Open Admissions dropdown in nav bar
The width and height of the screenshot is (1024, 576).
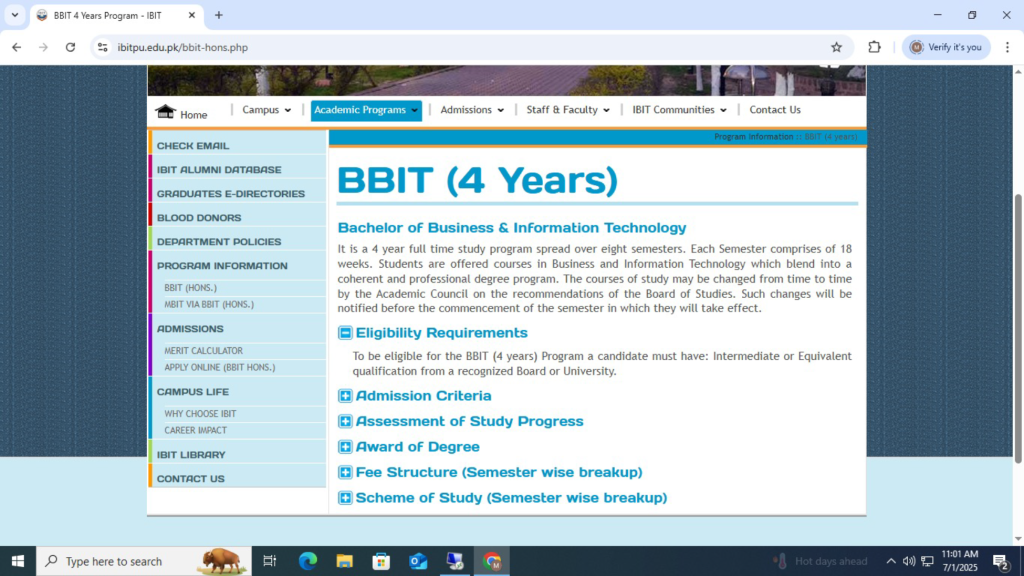point(472,110)
